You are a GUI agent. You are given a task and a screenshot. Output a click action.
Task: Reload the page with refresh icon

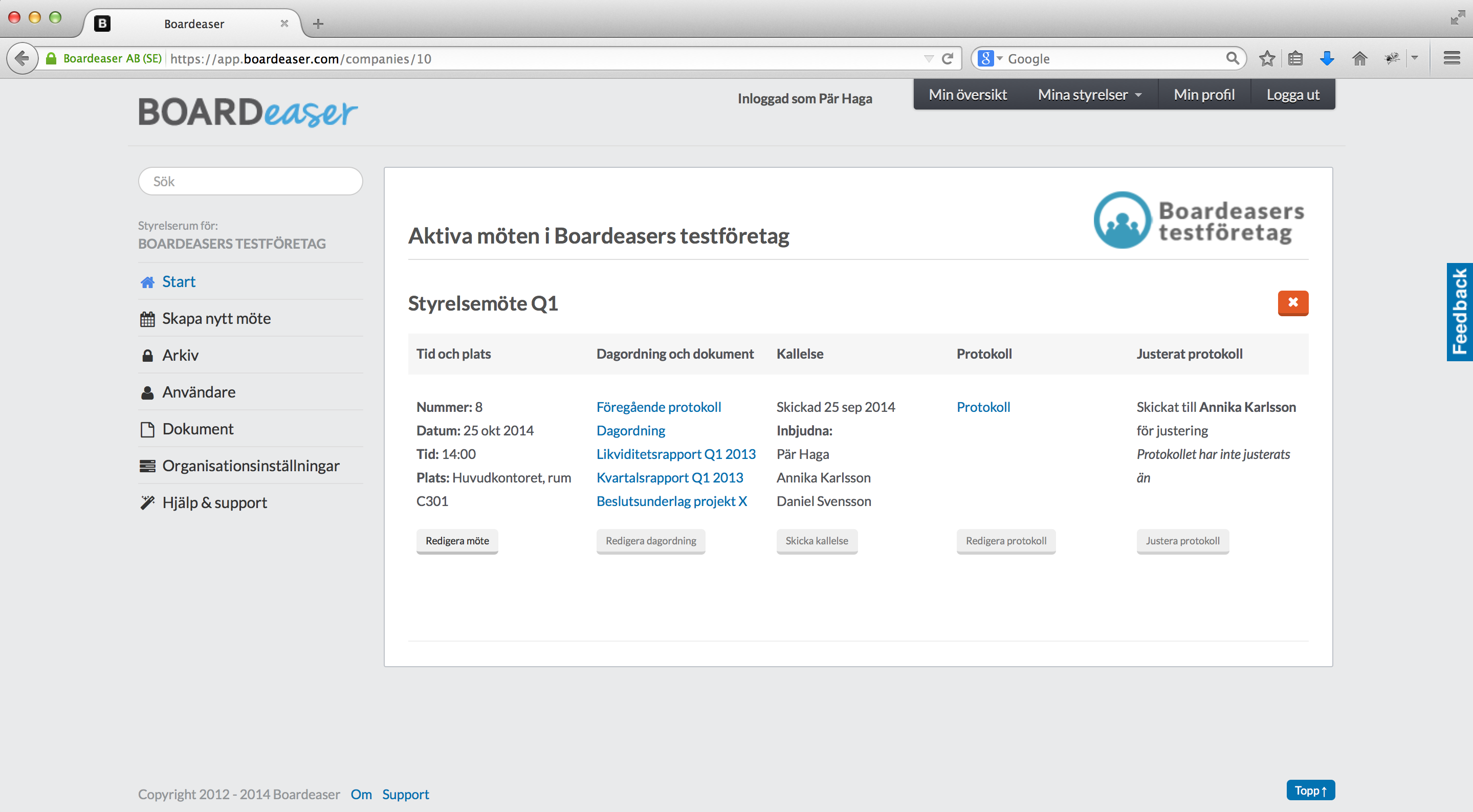(948, 58)
